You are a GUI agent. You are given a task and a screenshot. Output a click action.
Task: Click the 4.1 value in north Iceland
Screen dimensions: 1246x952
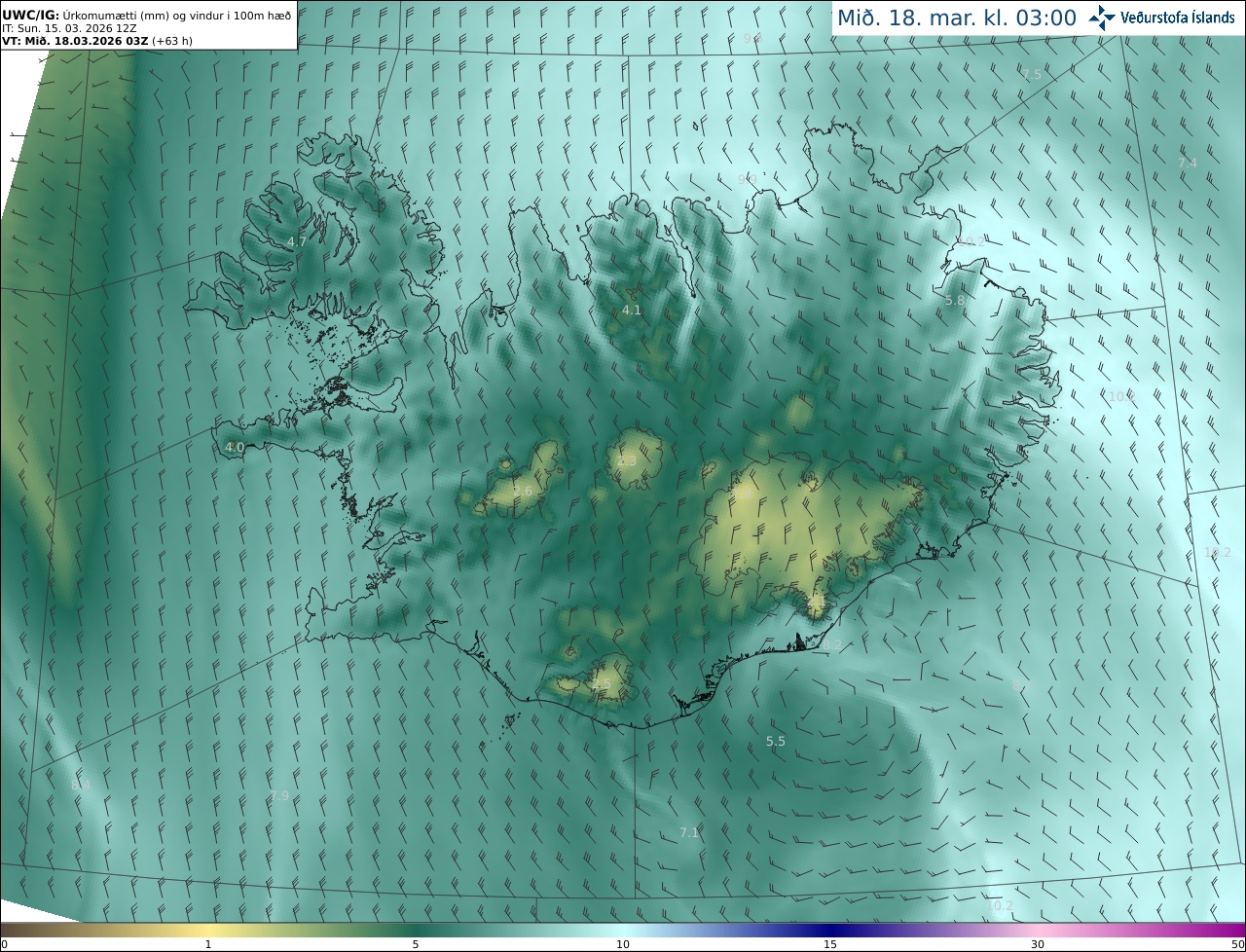632,310
